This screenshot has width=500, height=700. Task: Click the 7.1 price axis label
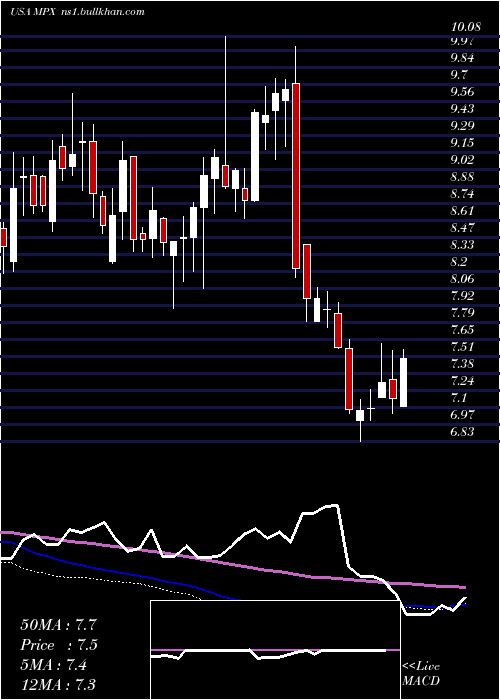click(461, 398)
